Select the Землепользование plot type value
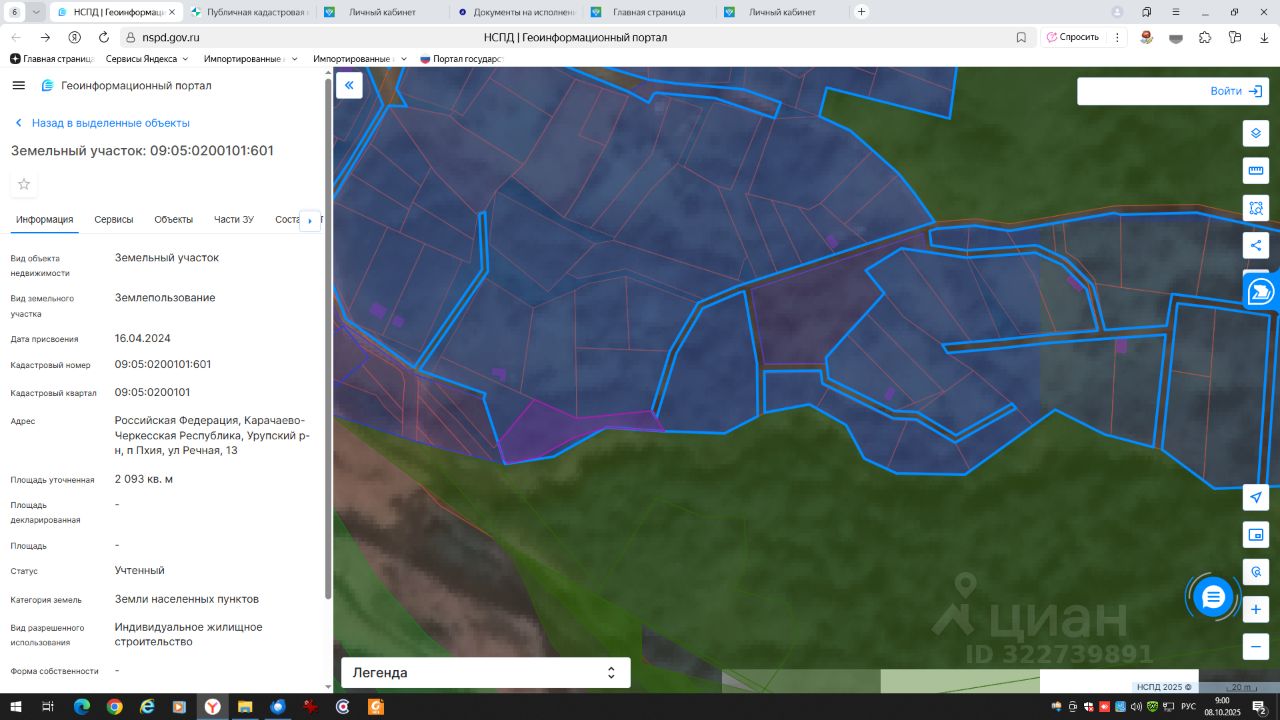The height and width of the screenshot is (720, 1280). tap(165, 298)
